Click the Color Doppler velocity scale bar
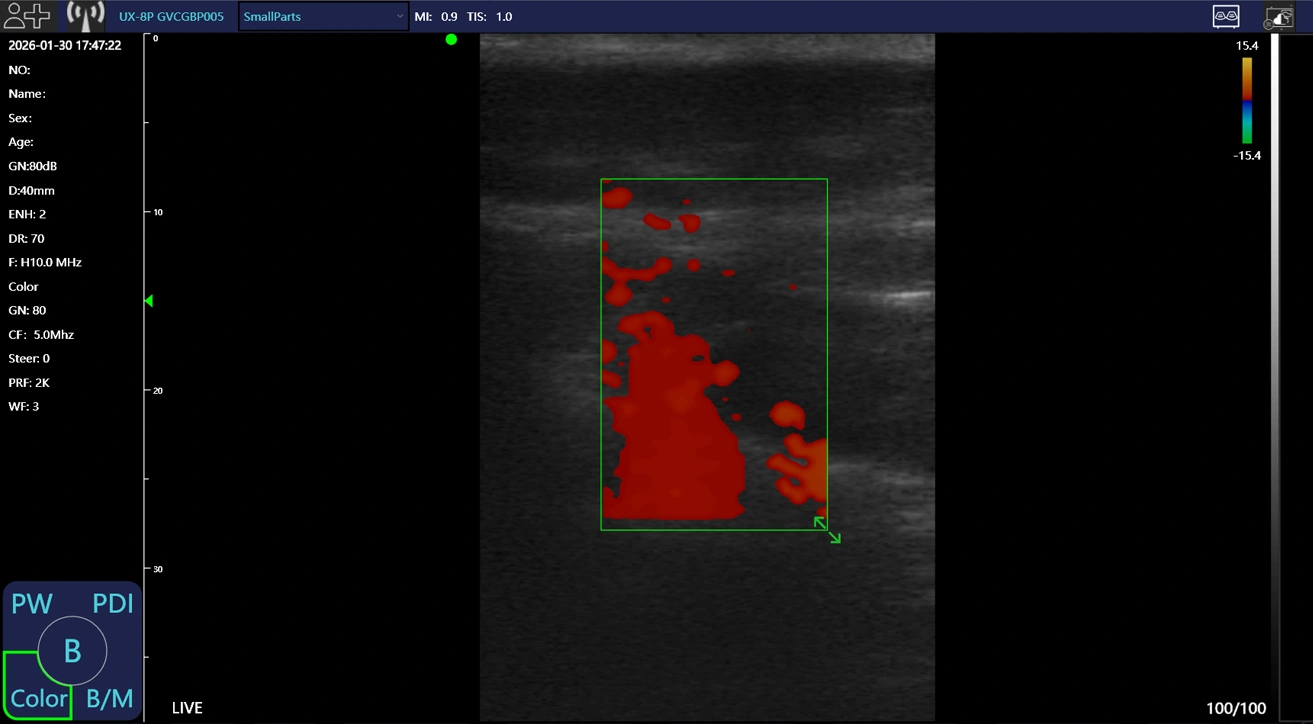 (1247, 100)
